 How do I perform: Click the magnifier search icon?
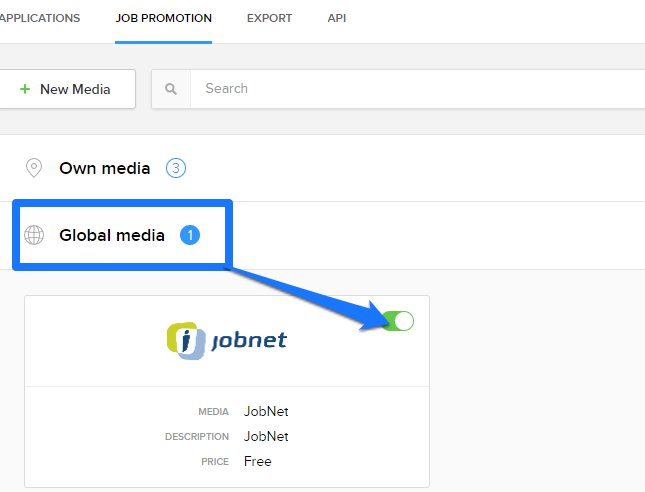(x=171, y=89)
